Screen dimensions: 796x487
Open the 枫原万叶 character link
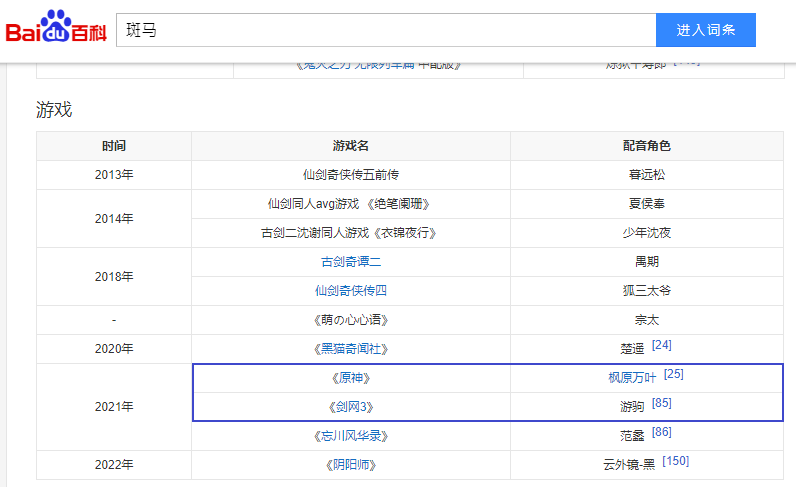[x=632, y=378]
